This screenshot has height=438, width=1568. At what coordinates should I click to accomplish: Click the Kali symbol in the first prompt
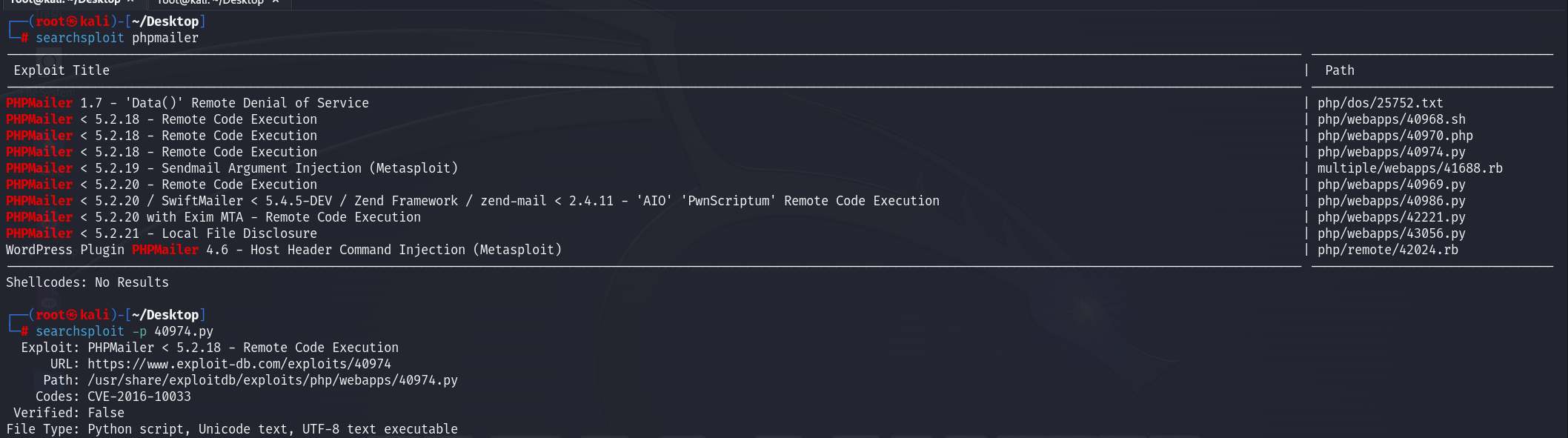click(72, 21)
